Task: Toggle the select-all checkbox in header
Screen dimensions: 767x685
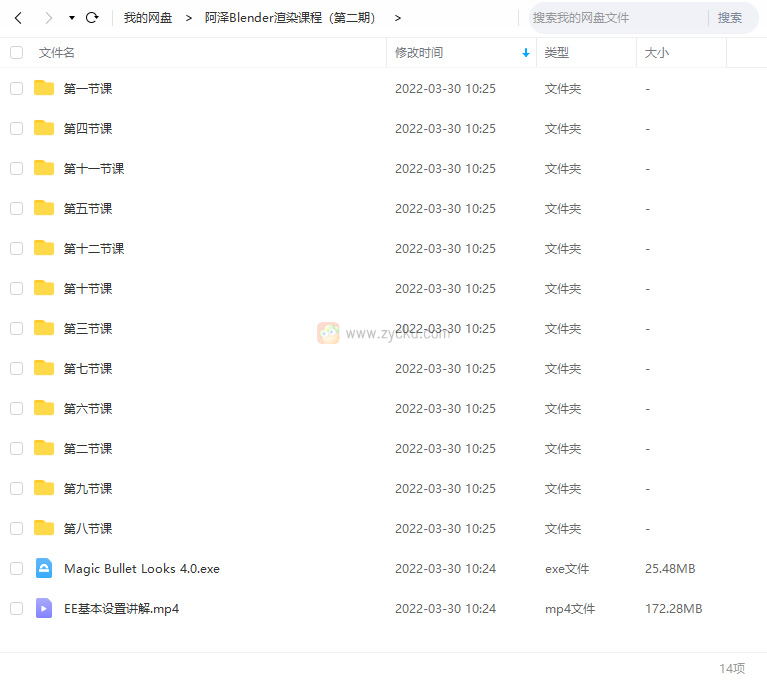Action: [16, 52]
